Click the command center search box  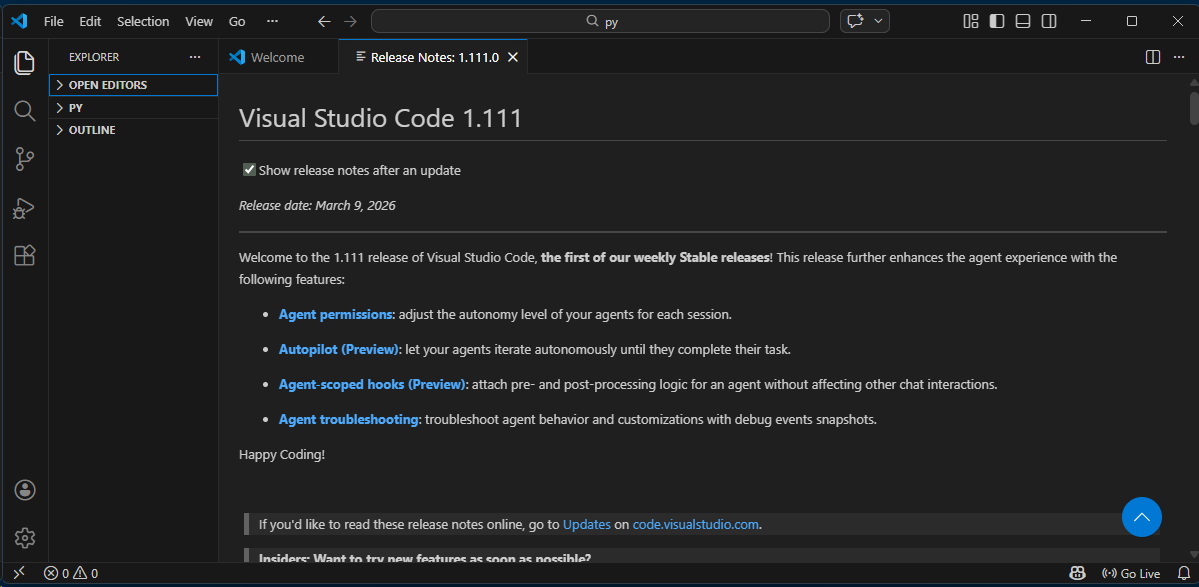tap(600, 21)
